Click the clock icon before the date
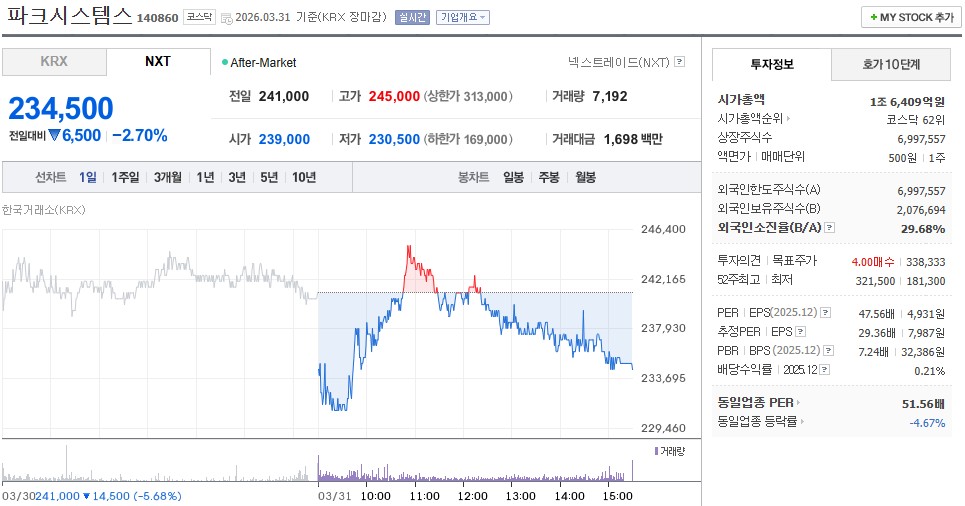The width and height of the screenshot is (965, 506). point(226,18)
